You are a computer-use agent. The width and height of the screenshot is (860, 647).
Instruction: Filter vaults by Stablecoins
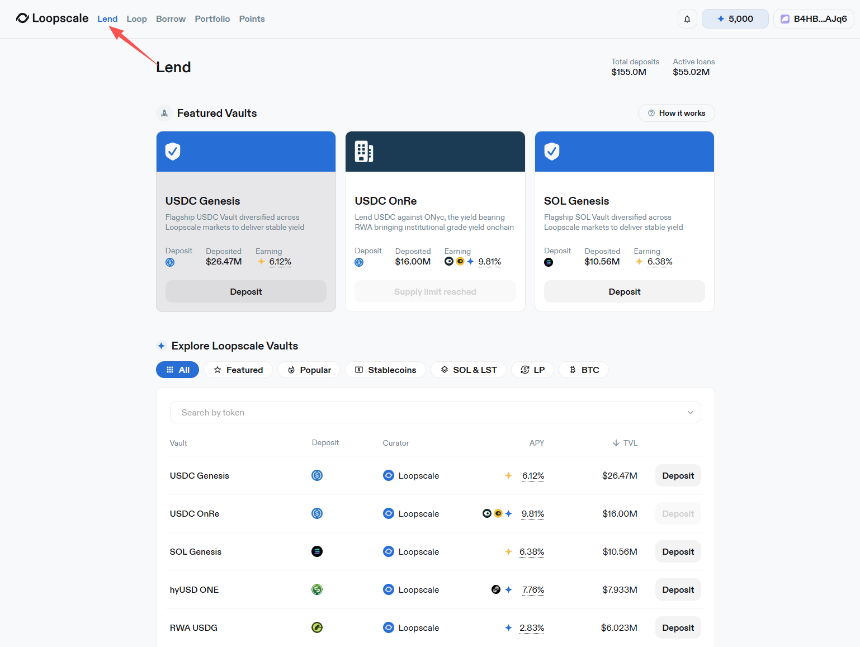[386, 370]
